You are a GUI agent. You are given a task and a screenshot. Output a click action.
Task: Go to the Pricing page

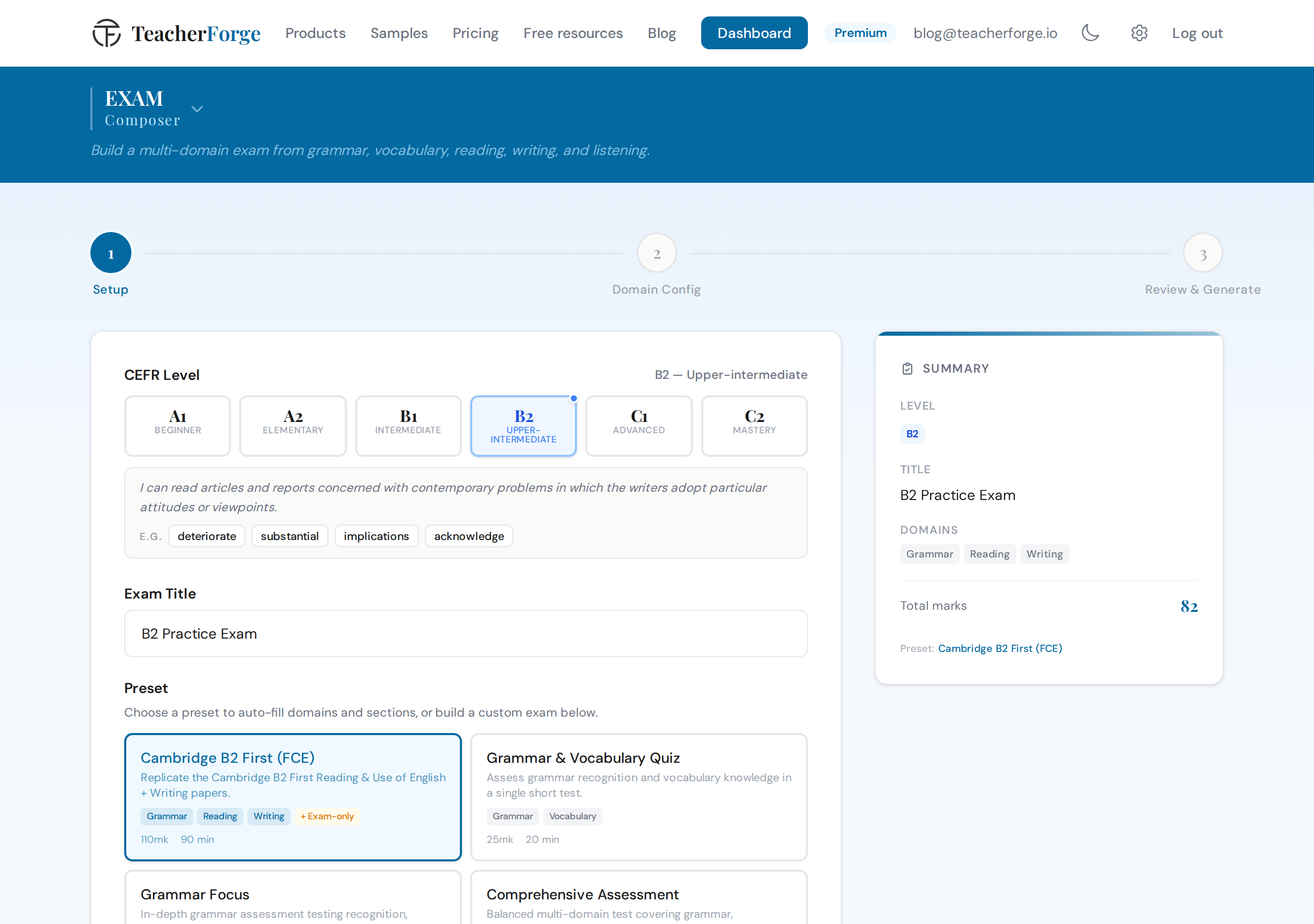[475, 33]
